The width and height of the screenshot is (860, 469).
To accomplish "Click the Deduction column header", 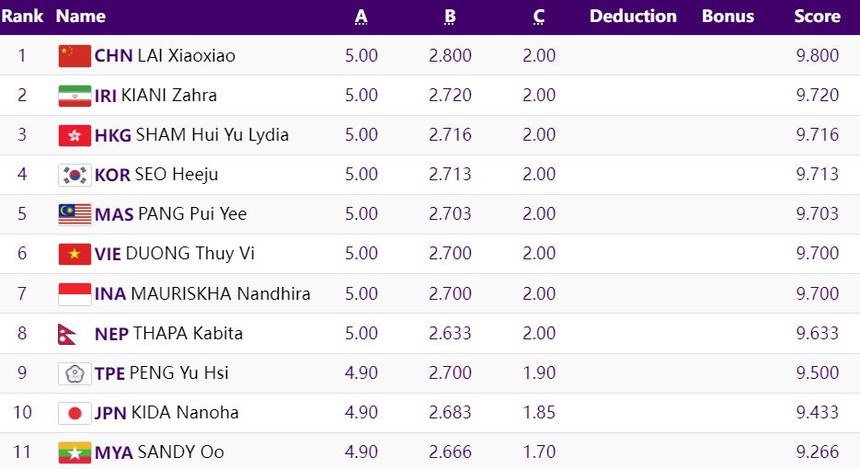I will [x=633, y=16].
